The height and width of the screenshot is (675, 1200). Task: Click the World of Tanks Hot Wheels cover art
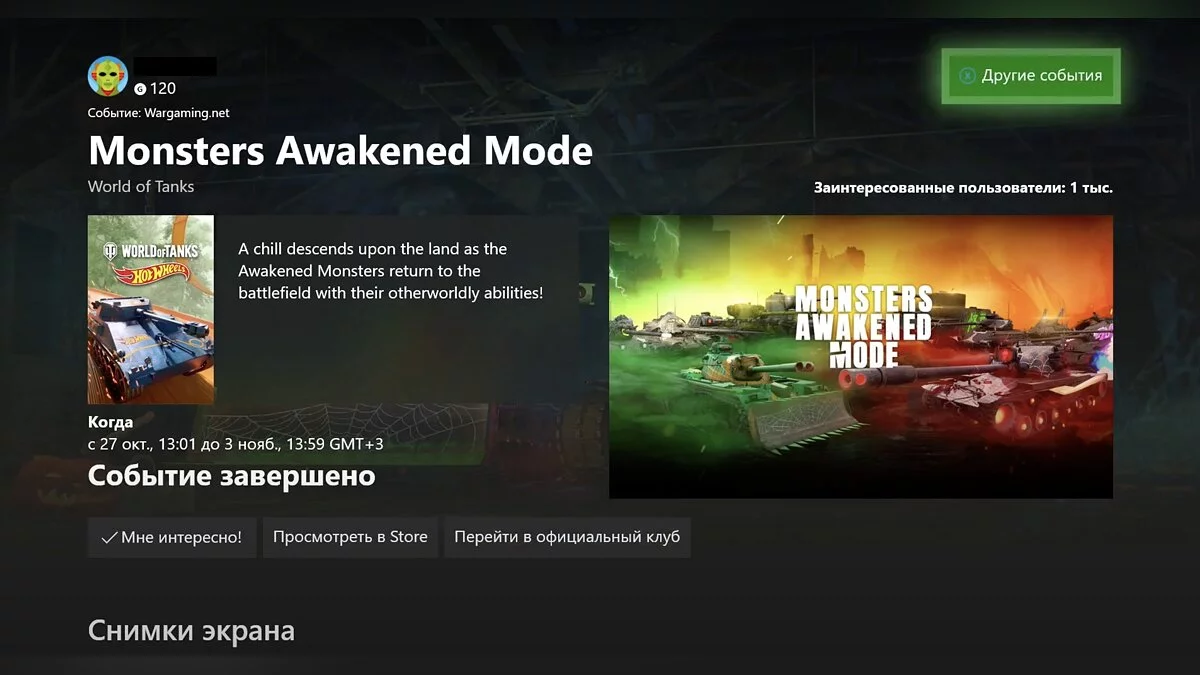151,310
